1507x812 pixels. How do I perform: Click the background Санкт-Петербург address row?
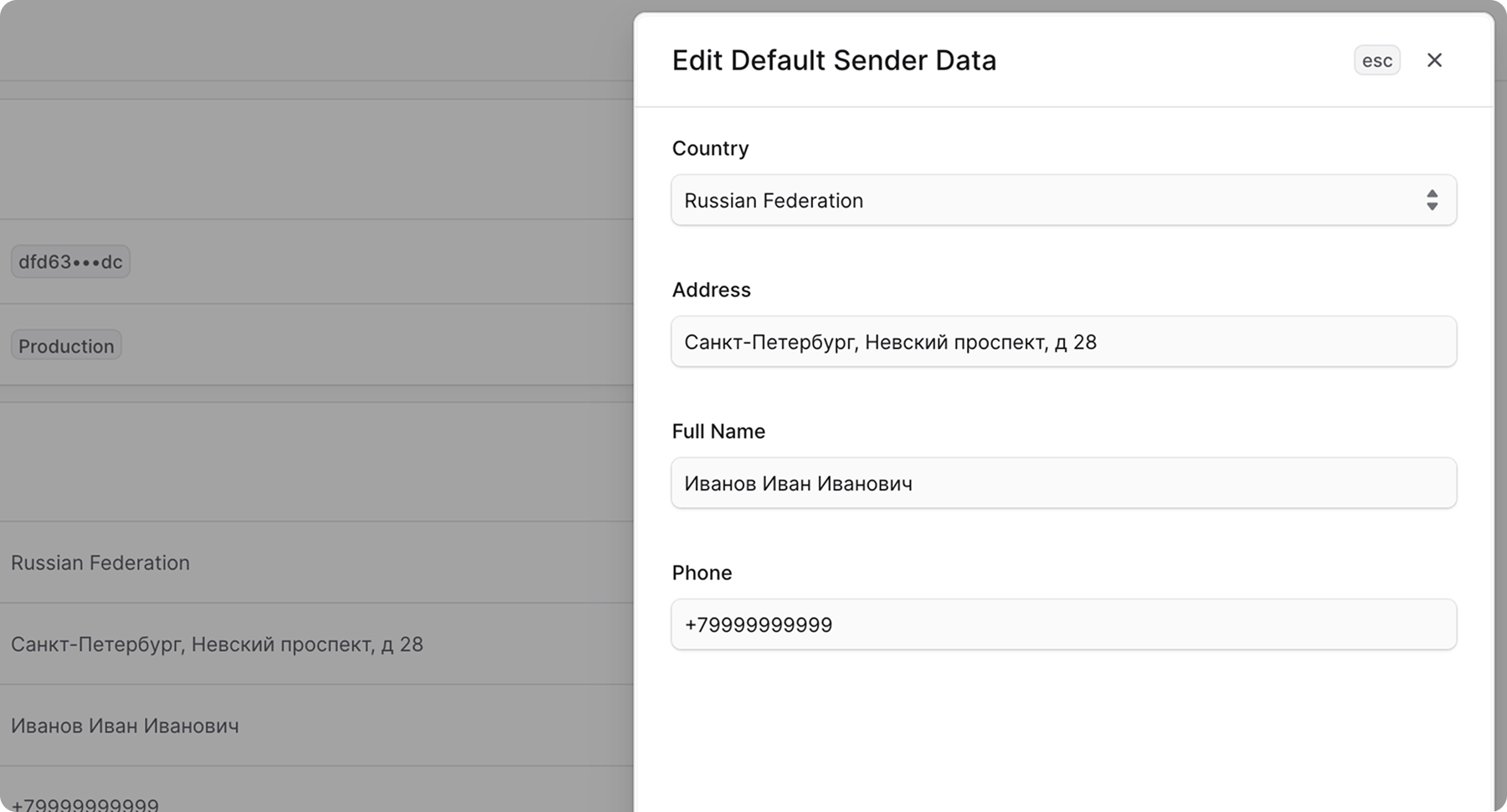tap(217, 645)
